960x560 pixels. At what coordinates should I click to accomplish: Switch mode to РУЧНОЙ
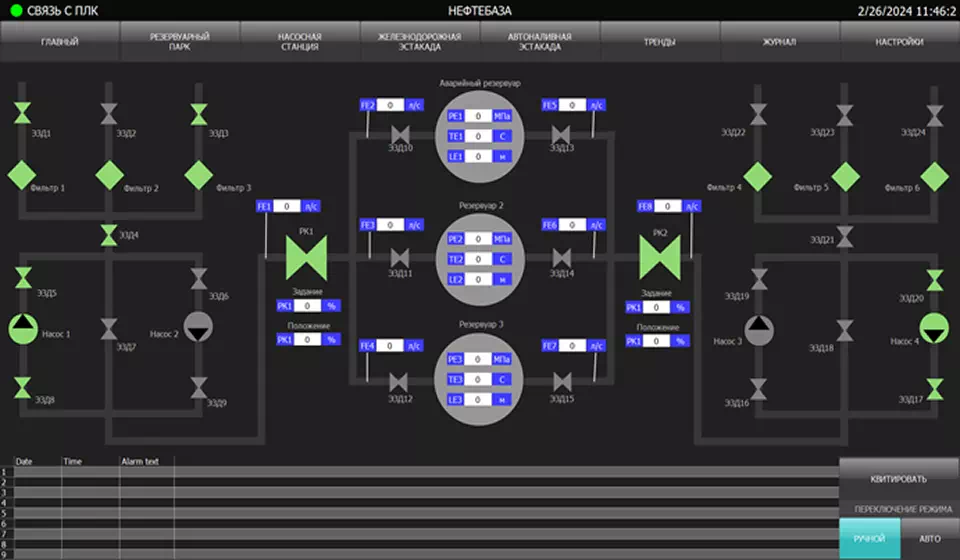click(x=869, y=538)
